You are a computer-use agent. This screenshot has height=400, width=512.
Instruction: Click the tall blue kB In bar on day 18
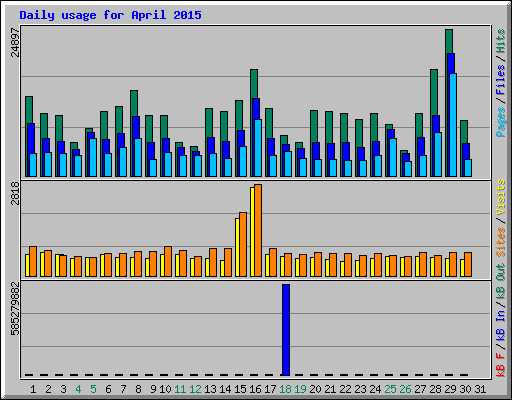coord(286,330)
